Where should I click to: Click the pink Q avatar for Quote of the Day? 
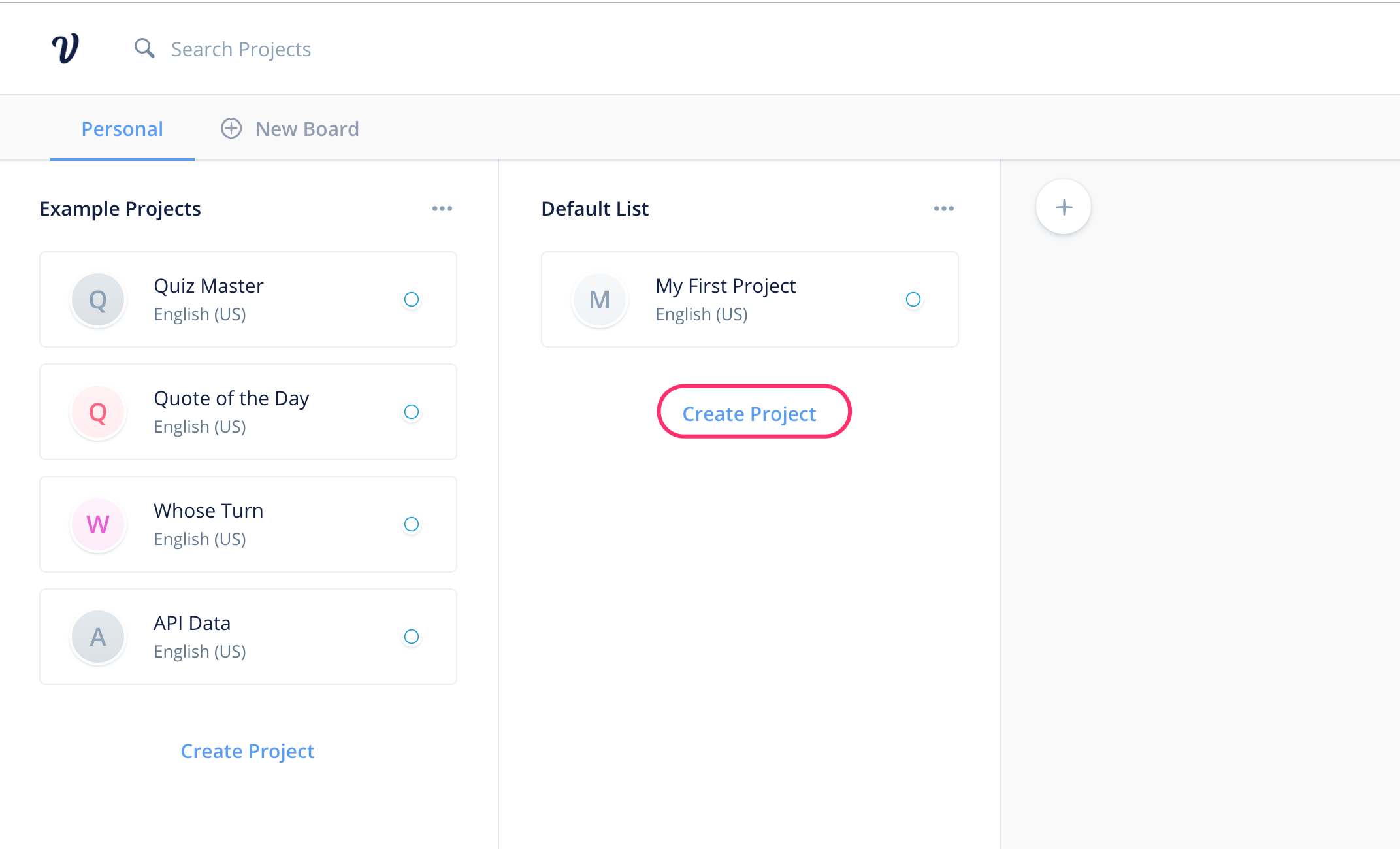click(98, 412)
